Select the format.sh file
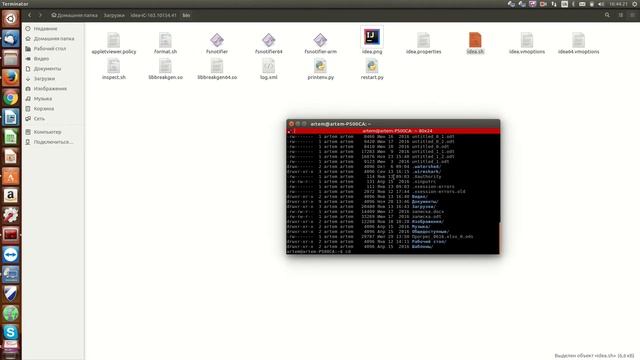Screen dimensions: 640x360 [165, 43]
